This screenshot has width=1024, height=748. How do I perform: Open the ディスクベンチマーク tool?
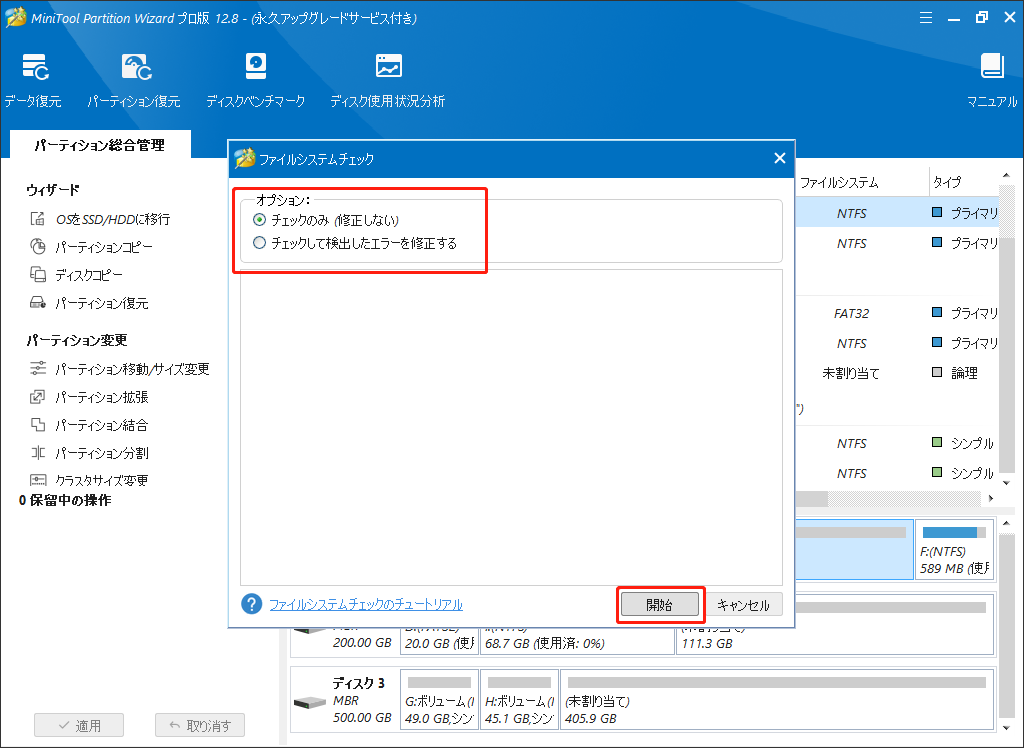pyautogui.click(x=255, y=68)
